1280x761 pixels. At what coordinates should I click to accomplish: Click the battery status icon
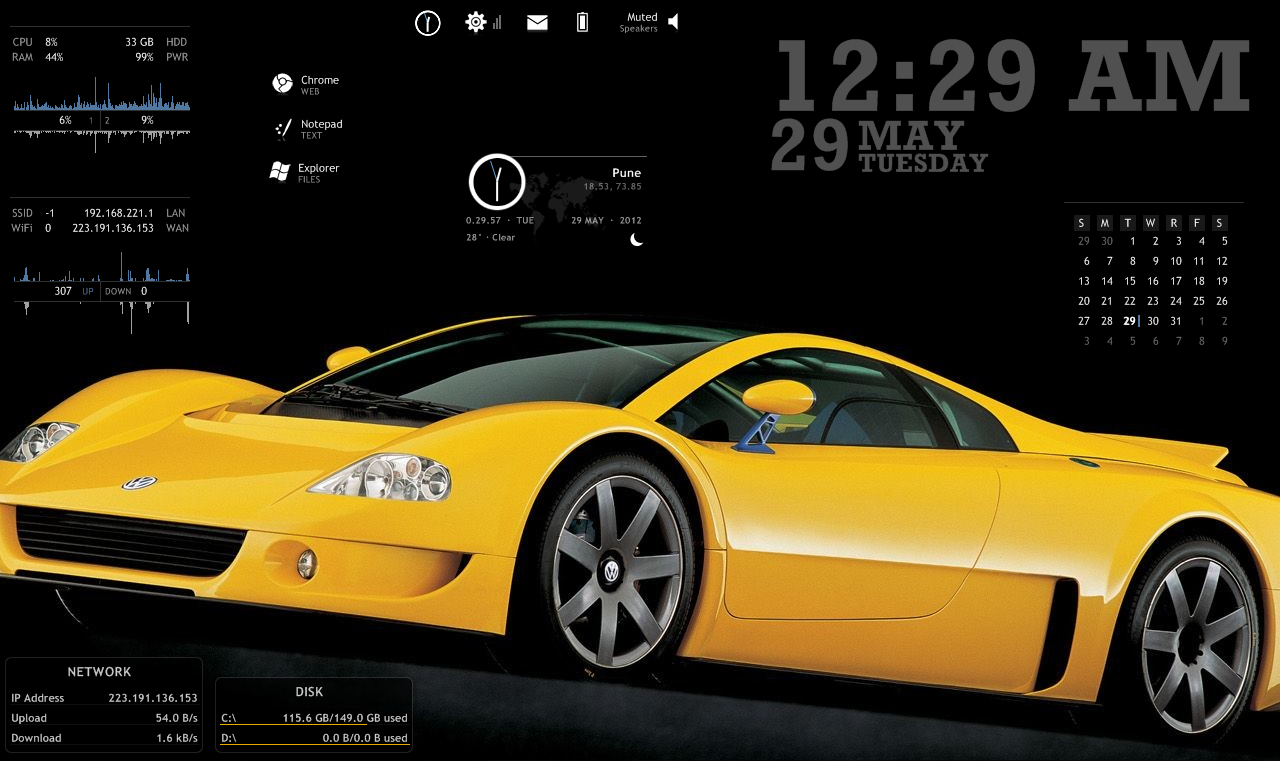click(x=581, y=21)
